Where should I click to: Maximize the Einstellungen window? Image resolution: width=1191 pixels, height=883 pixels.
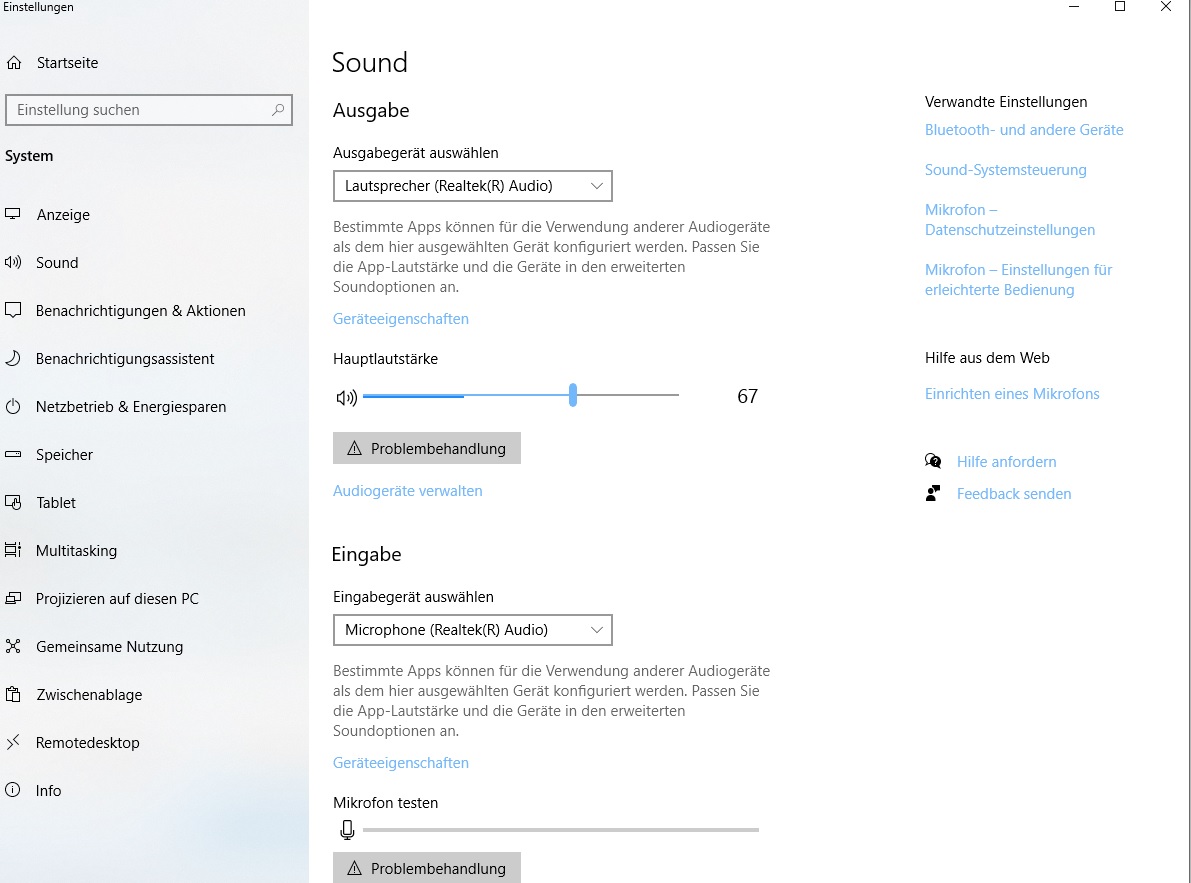(1120, 7)
